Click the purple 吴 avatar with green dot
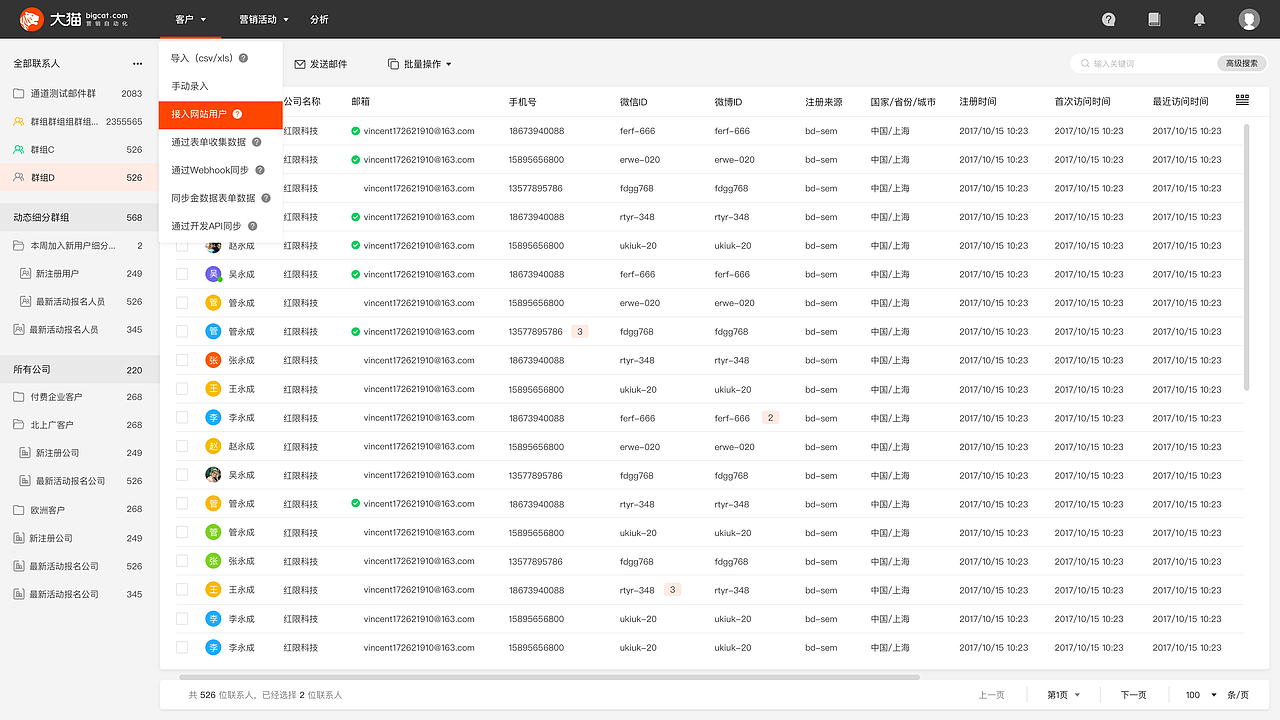Screen dimensions: 1280x720 click(x=214, y=274)
